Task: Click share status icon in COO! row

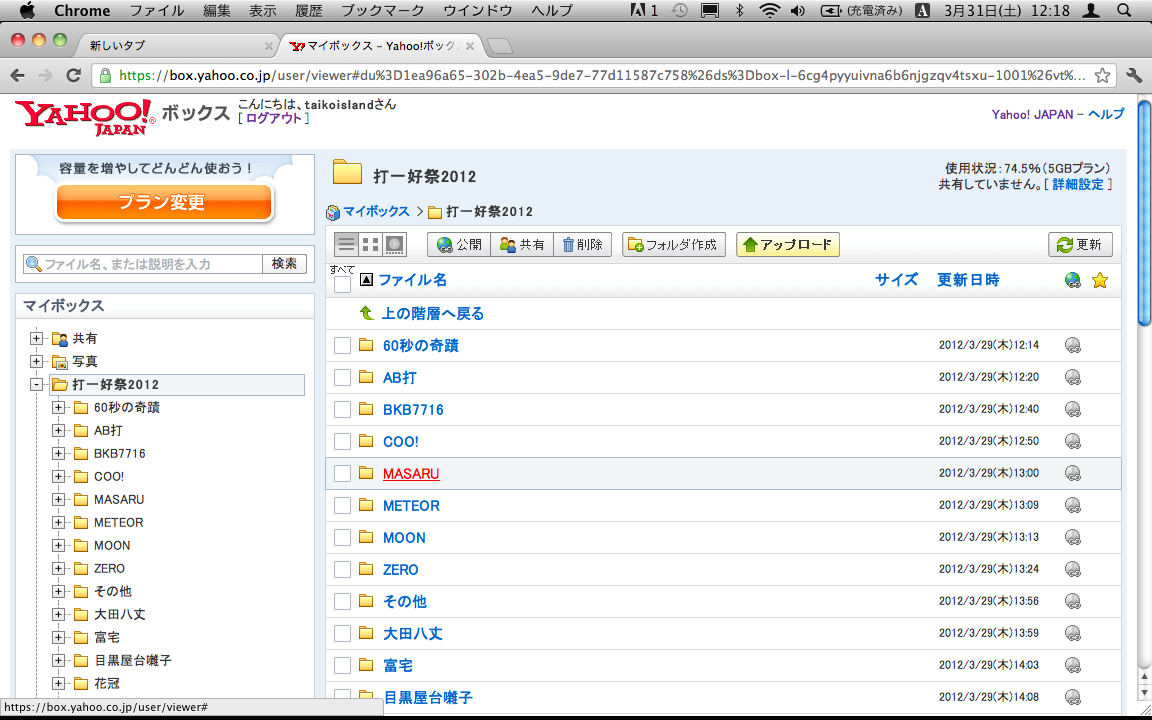Action: click(x=1073, y=442)
